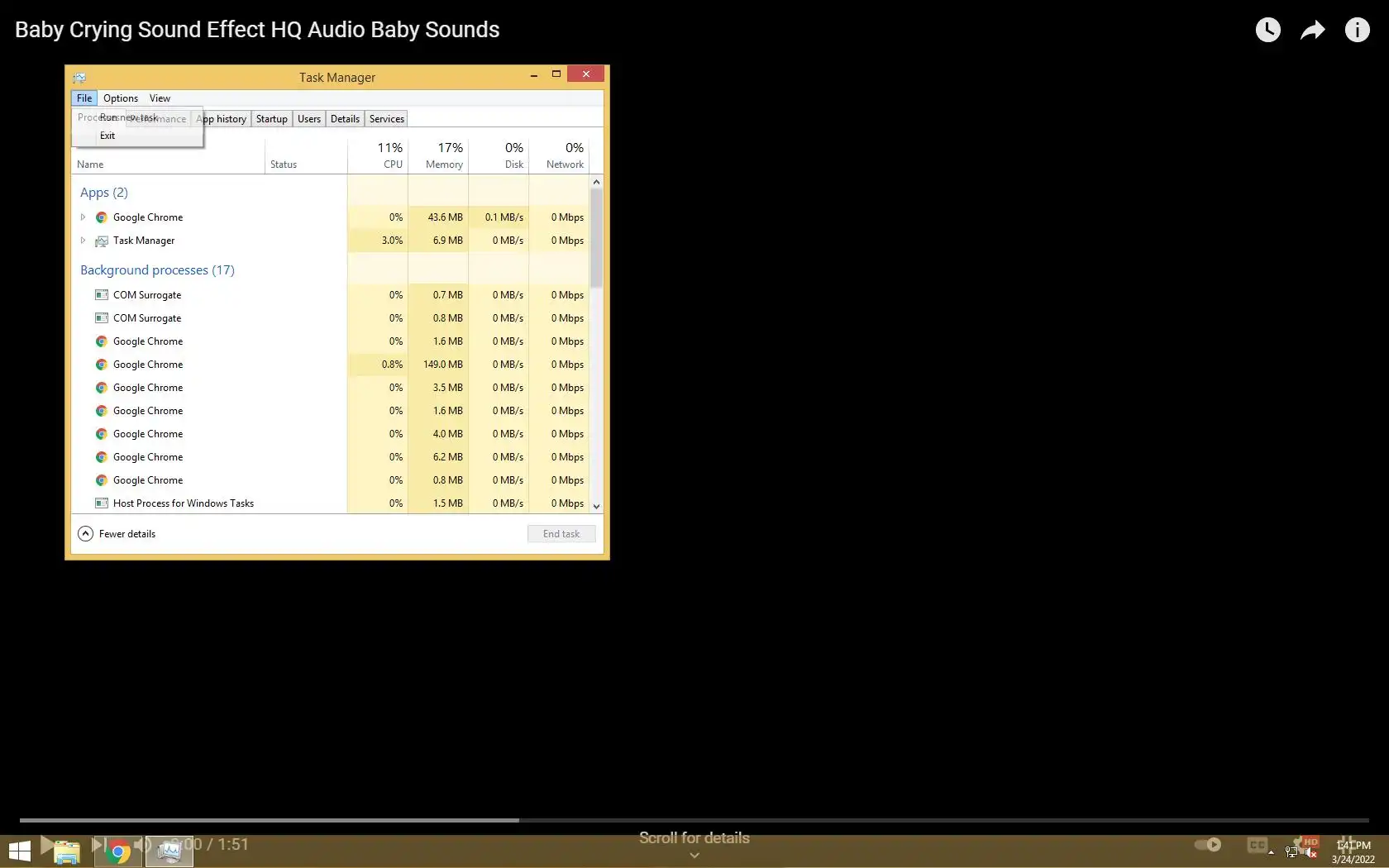The width and height of the screenshot is (1389, 868).
Task: Click the process list scroll up arrow
Action: [x=596, y=182]
